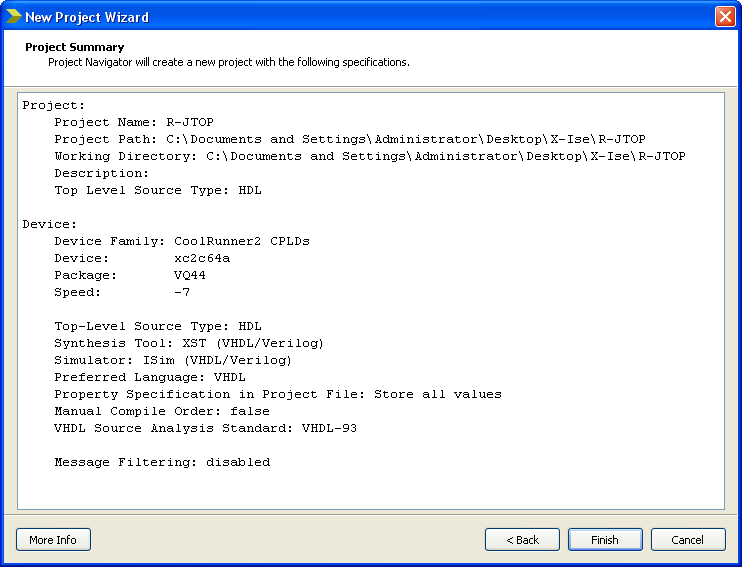Click the Message Filtering: disabled line
The width and height of the screenshot is (742, 567).
162,462
